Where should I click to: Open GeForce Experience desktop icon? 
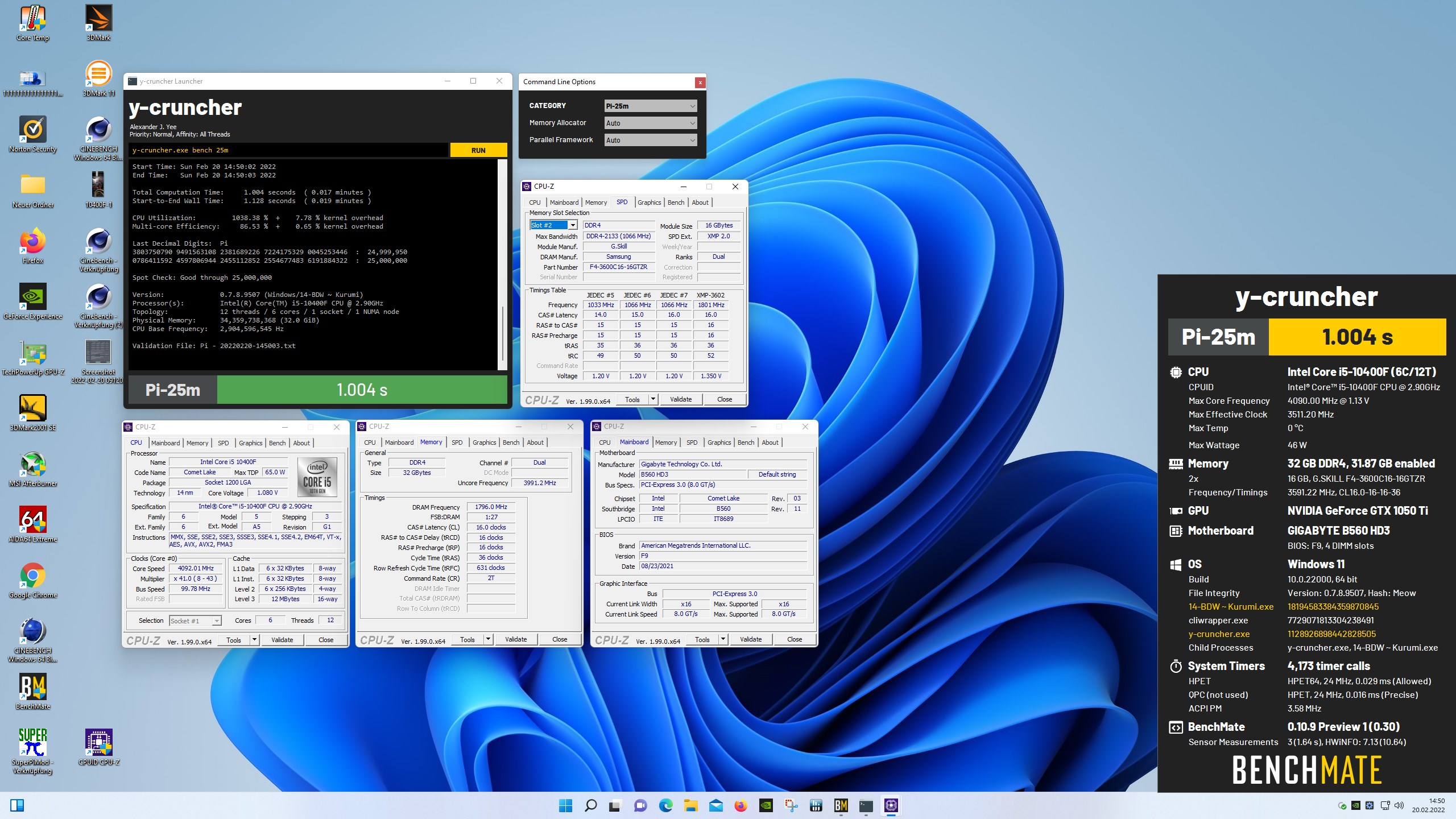pyautogui.click(x=32, y=301)
